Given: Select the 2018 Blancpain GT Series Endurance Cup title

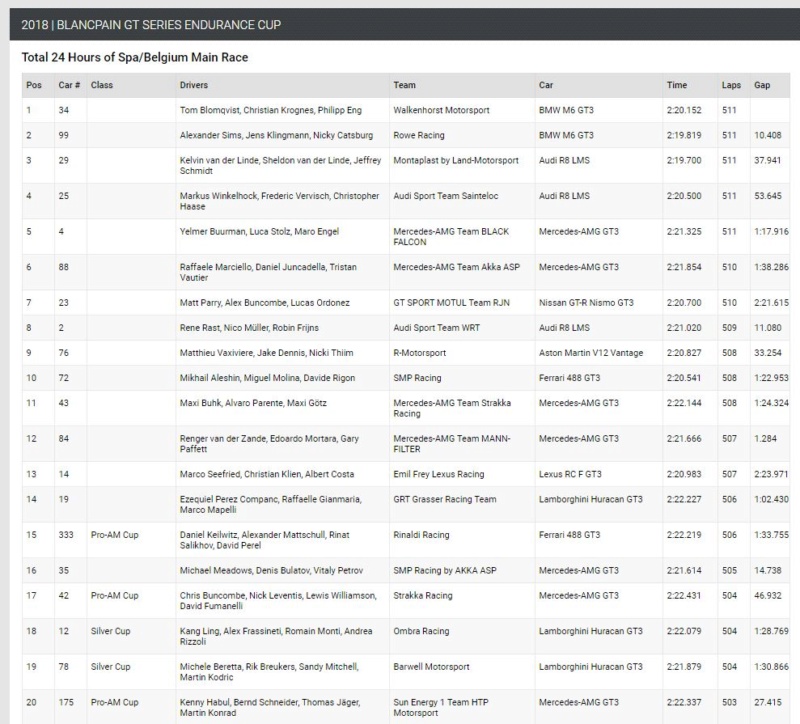Looking at the screenshot, I should (x=151, y=25).
